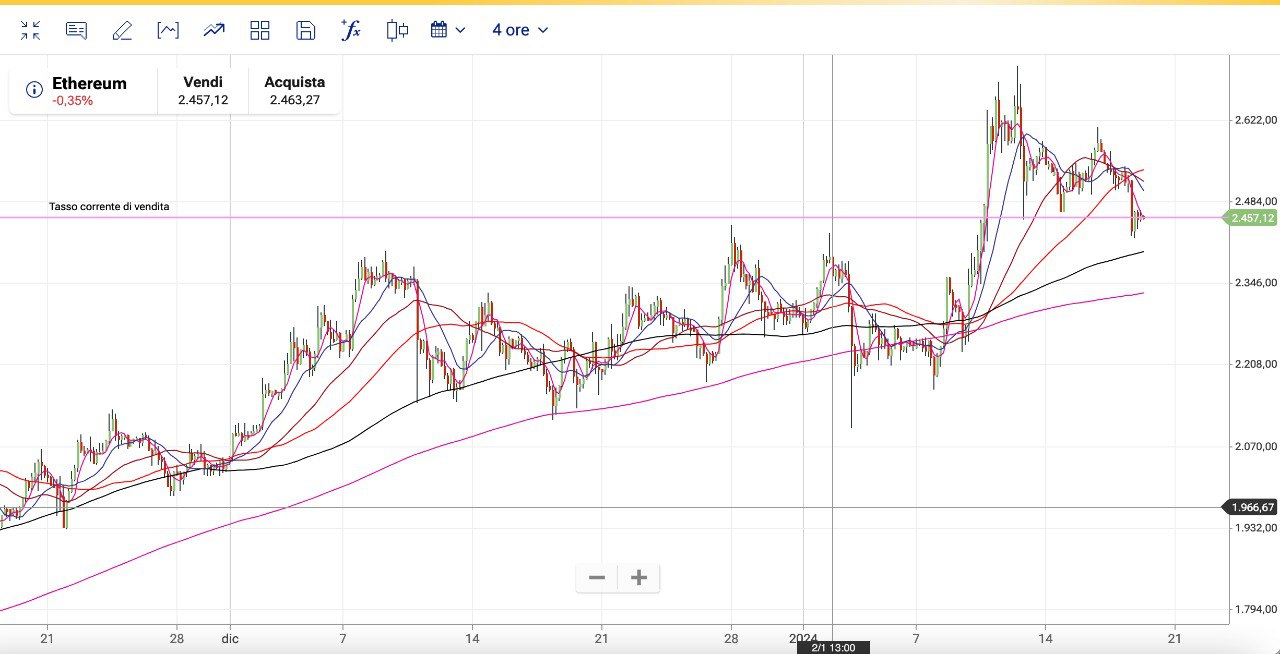Click the floppy disk save icon

(306, 30)
